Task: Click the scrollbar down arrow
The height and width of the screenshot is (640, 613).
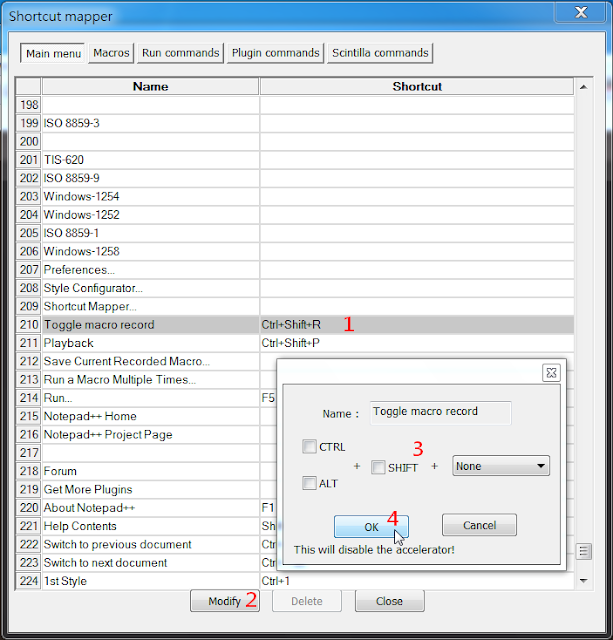Action: 584,580
